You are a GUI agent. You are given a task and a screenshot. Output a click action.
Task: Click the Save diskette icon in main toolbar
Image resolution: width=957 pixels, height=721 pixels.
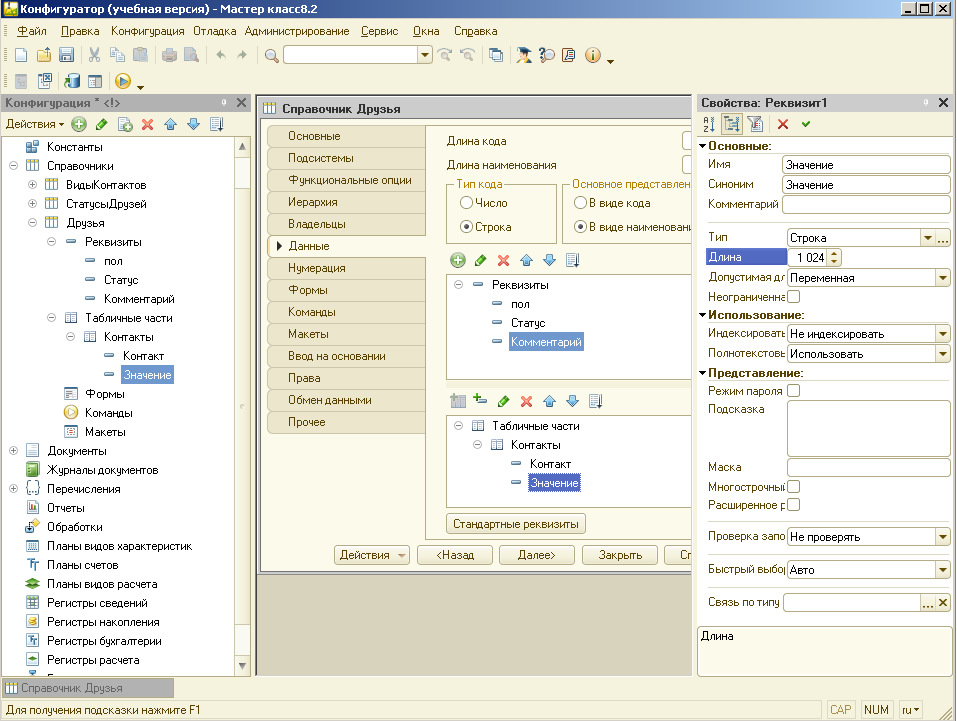(x=67, y=55)
